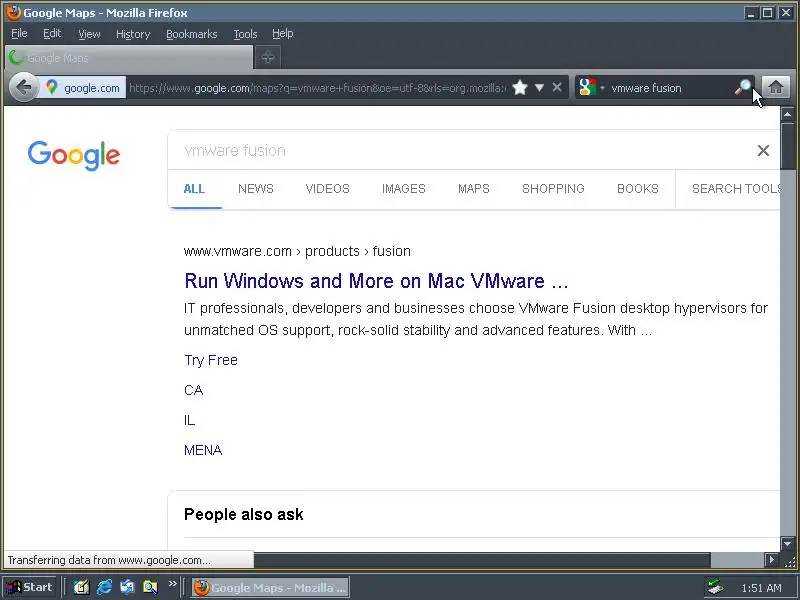Switch to the NEWS results tab
Screen dimensions: 800x600
(x=256, y=189)
